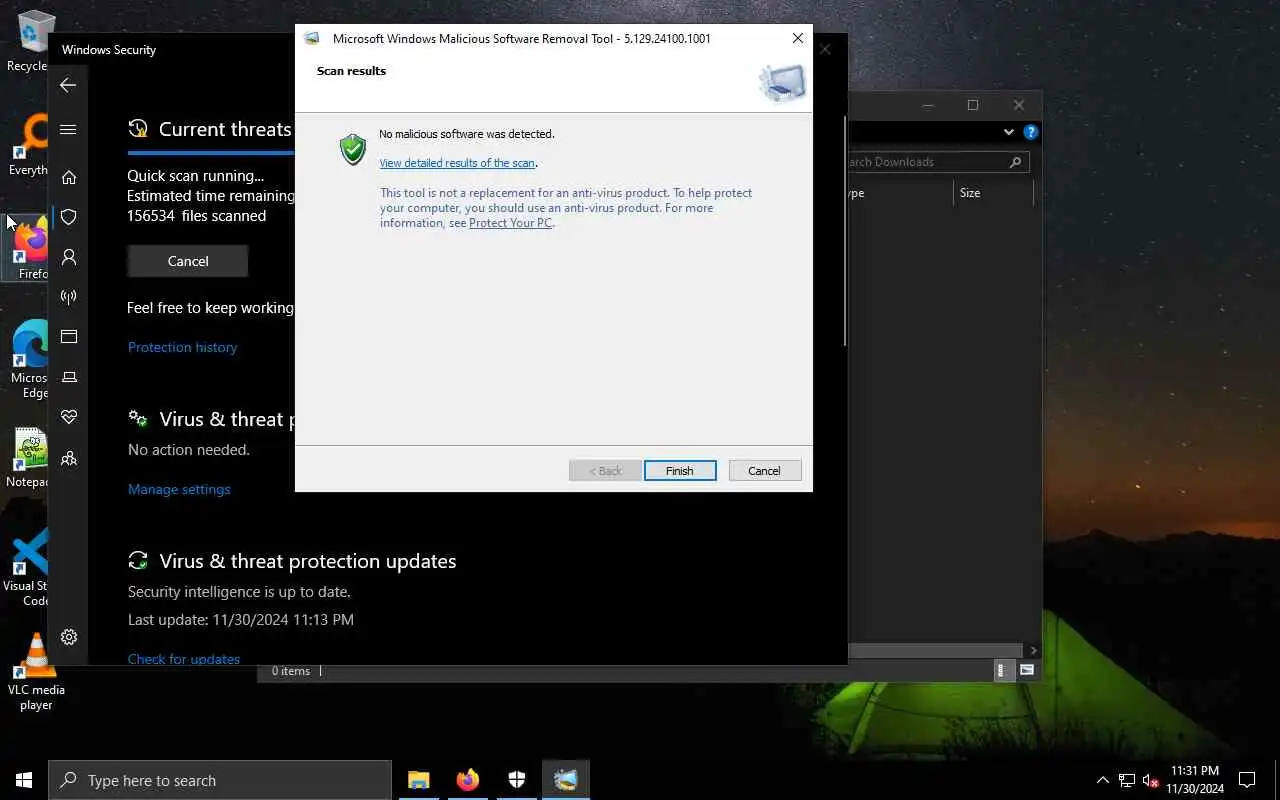Image resolution: width=1280 pixels, height=800 pixels.
Task: Open Account protection sidebar icon
Action: (69, 257)
